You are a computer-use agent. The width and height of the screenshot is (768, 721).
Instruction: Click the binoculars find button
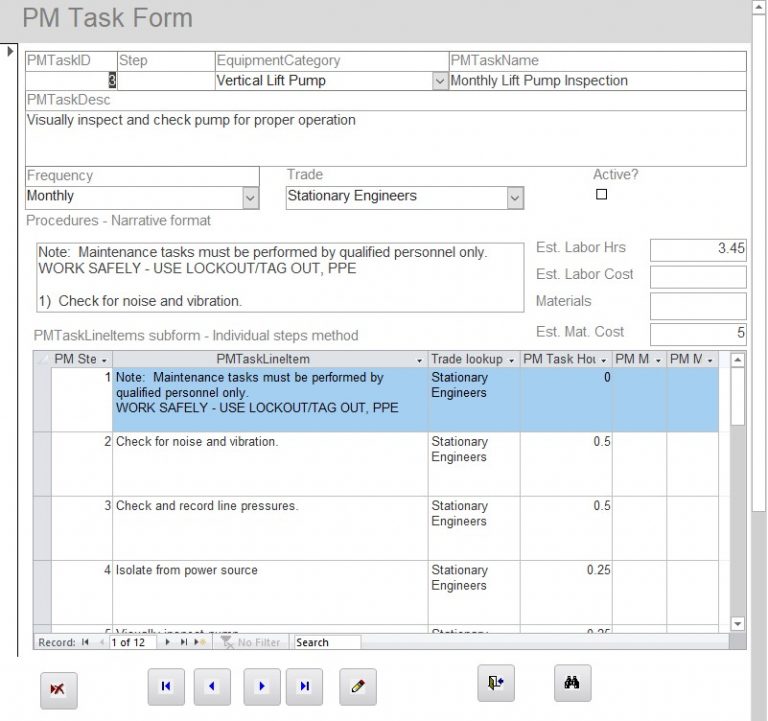(x=572, y=683)
